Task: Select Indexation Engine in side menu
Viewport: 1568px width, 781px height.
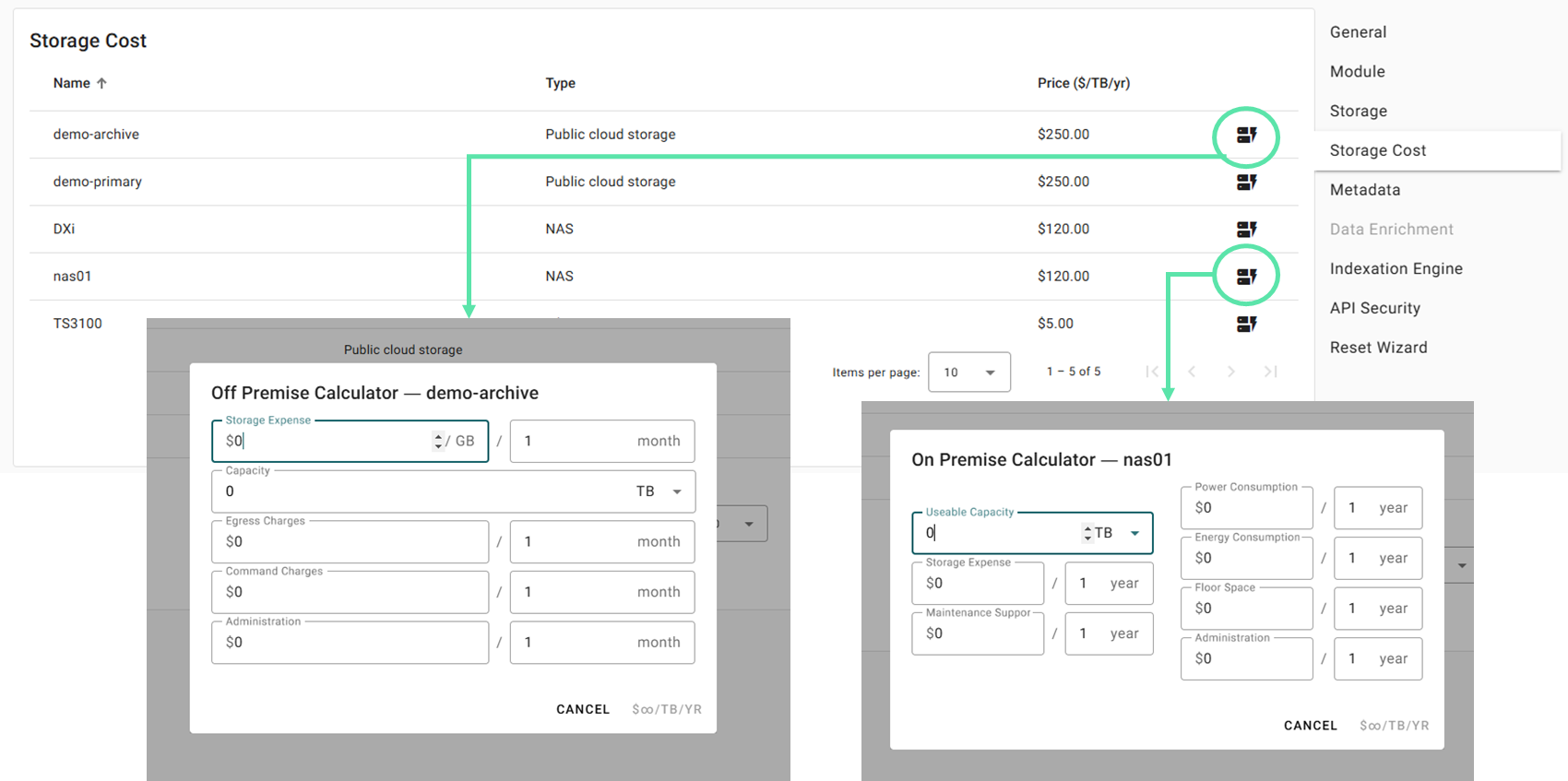Action: [x=1396, y=269]
